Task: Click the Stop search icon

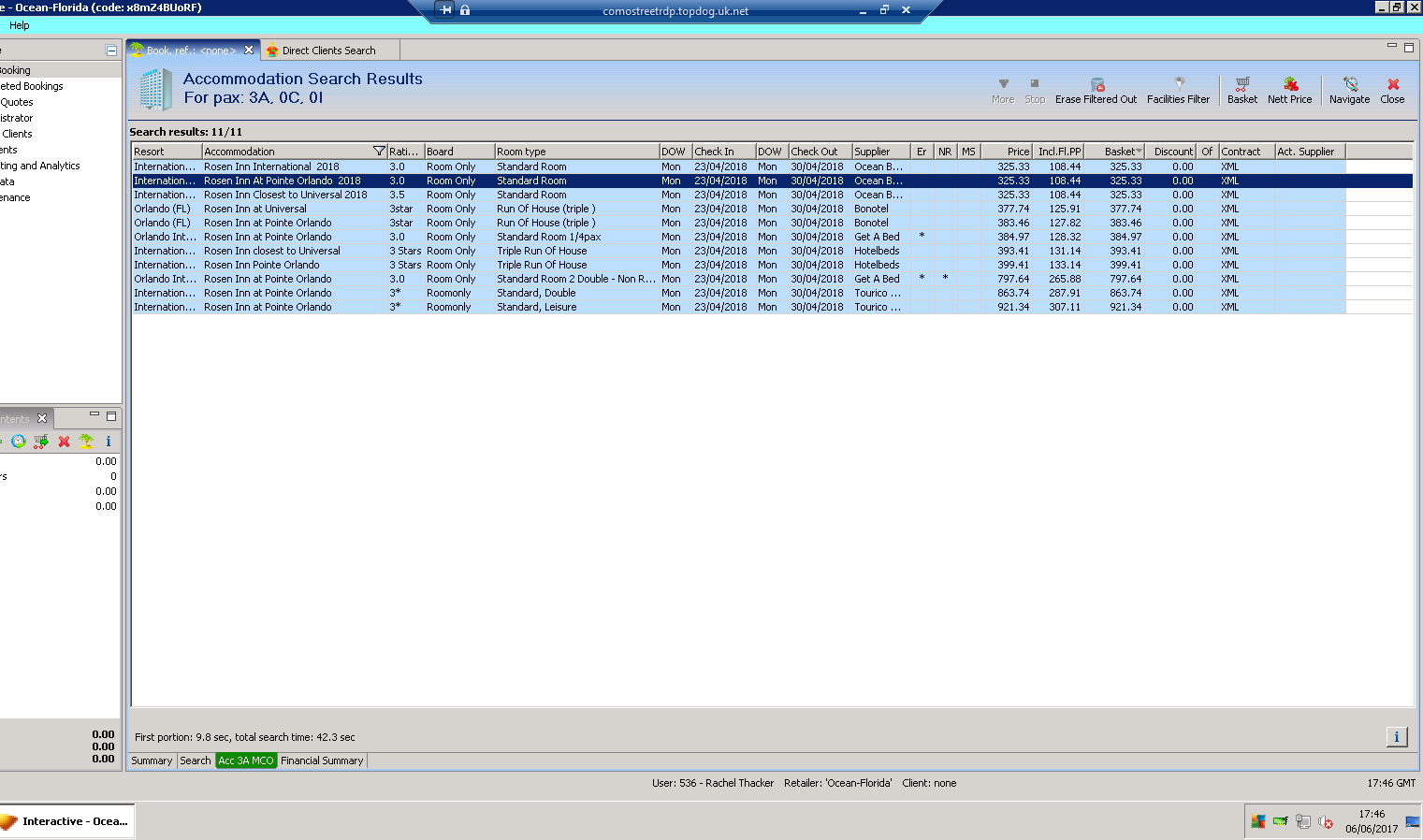Action: tap(1035, 83)
